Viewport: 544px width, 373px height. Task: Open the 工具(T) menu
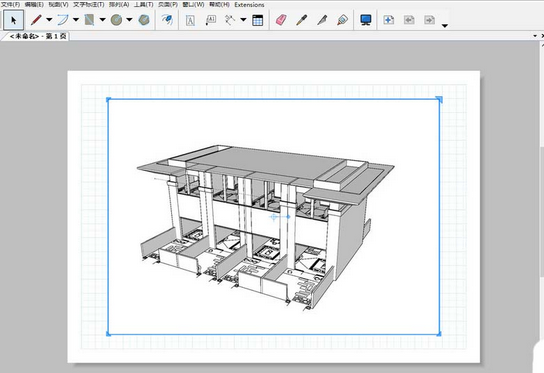(x=144, y=5)
